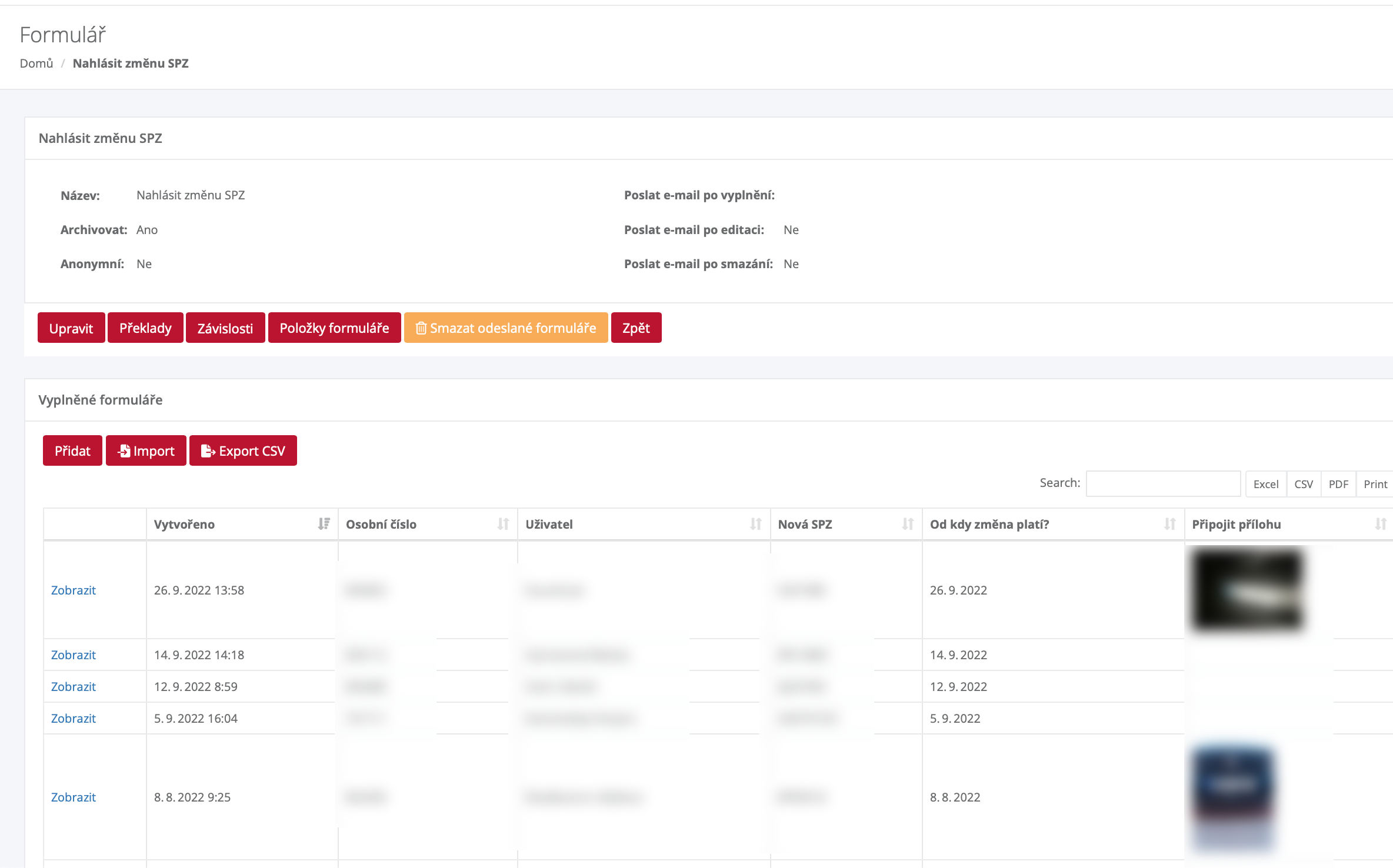Sort Připojit přílohu column arrows

[1380, 524]
